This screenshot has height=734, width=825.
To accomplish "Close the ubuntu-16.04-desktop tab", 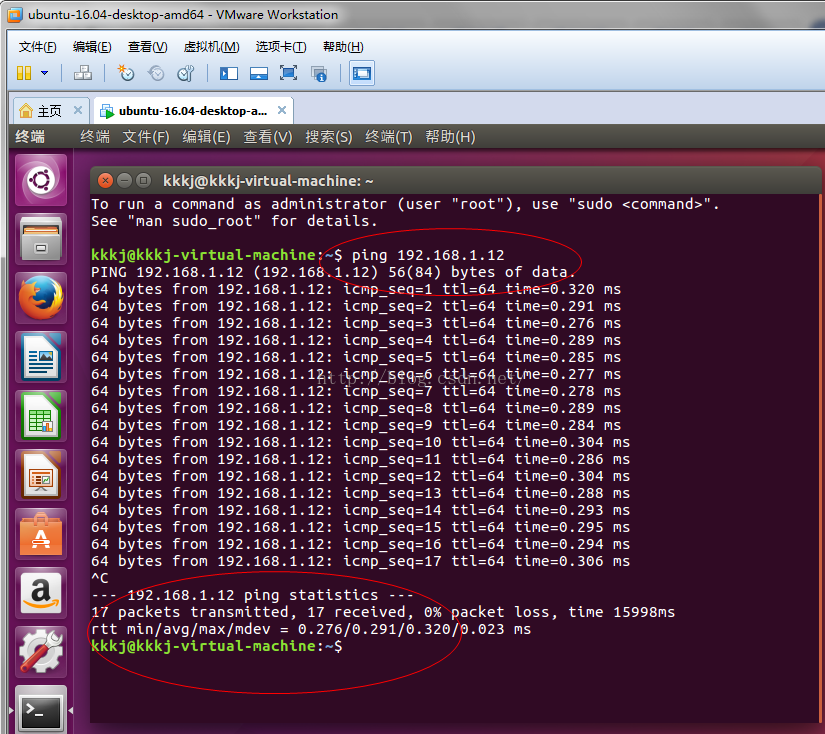I will [x=282, y=110].
